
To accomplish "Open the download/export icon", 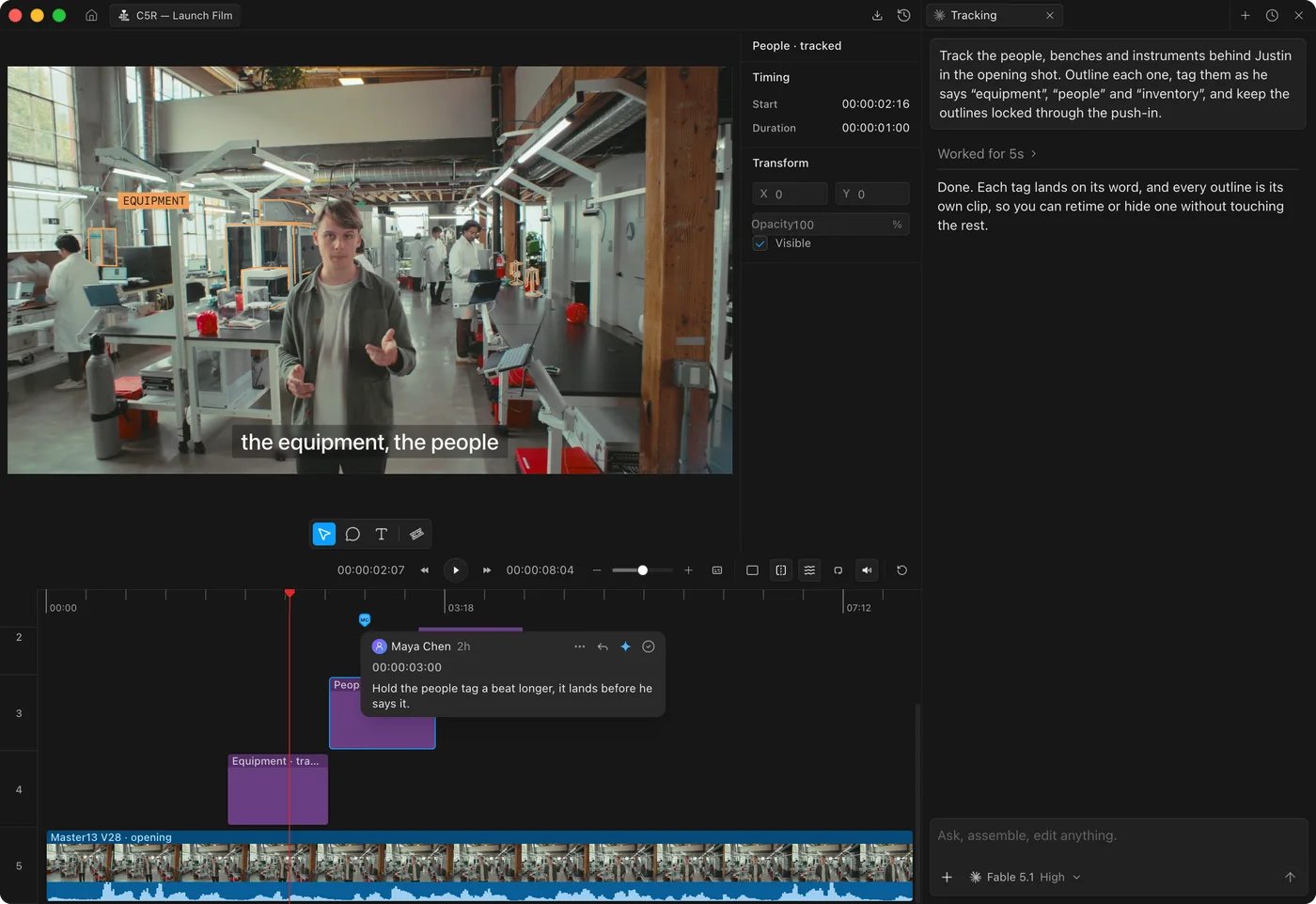I will point(877,15).
